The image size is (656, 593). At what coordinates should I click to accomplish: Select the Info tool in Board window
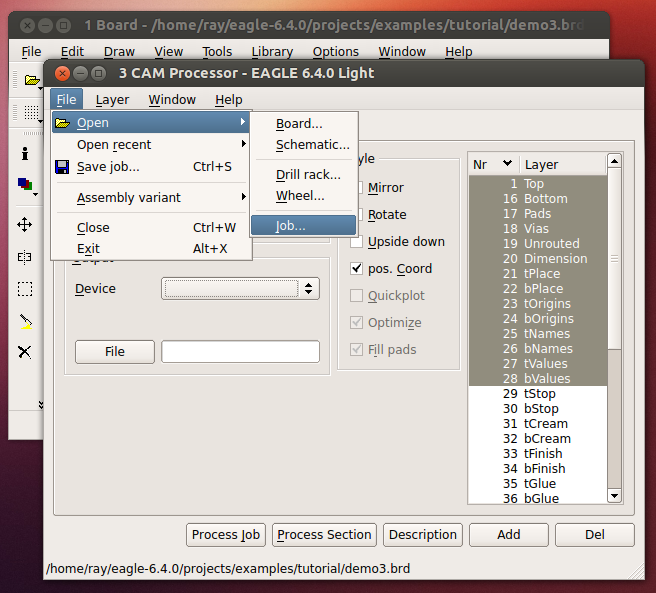tap(25, 154)
